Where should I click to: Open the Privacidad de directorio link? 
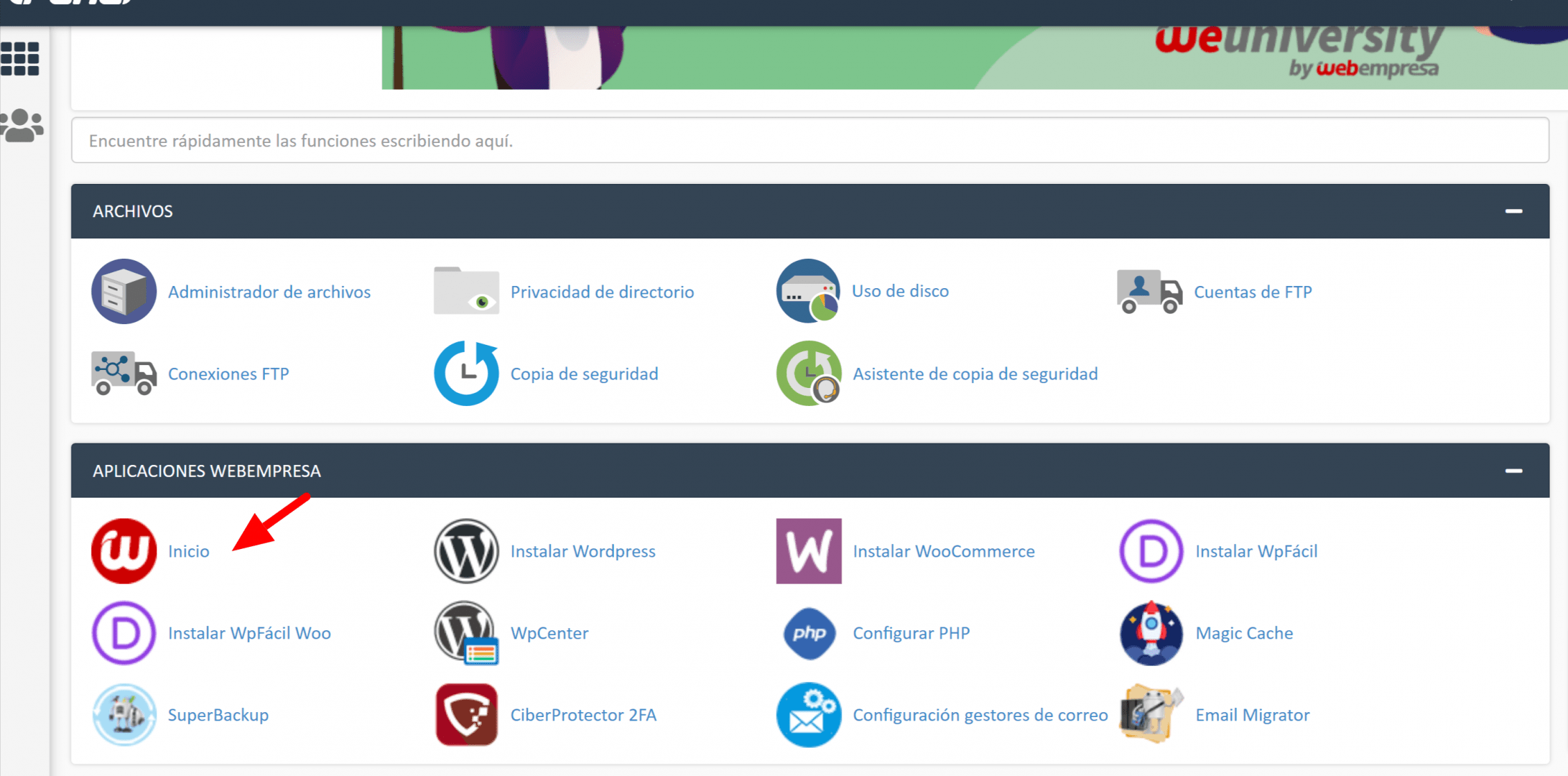(602, 292)
